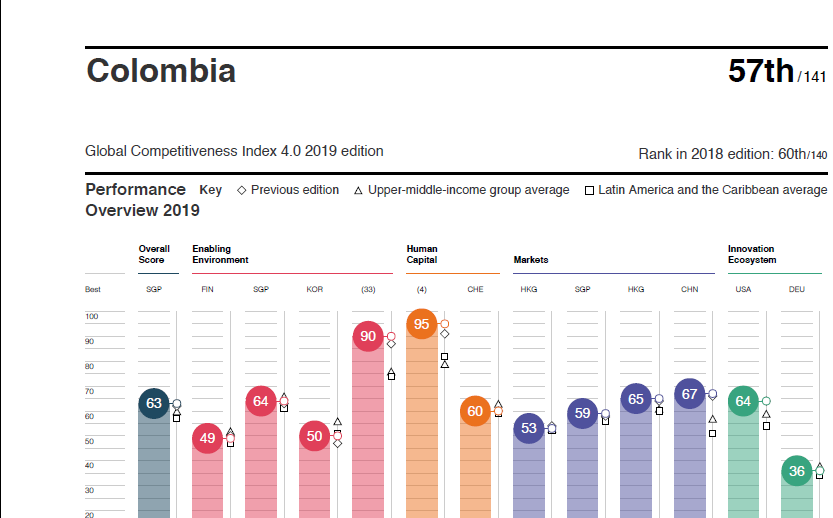Click the Global Competitiveness Index 4.0 subtitle

(x=234, y=151)
